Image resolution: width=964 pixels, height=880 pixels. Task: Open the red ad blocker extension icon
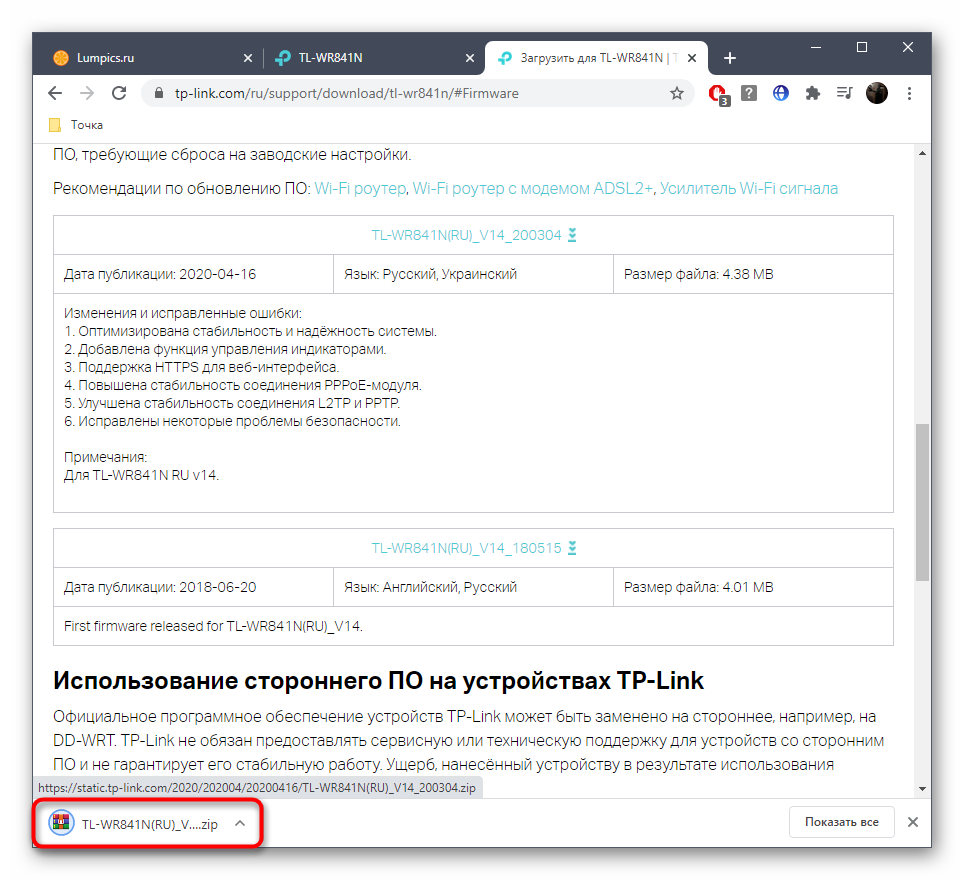click(717, 94)
